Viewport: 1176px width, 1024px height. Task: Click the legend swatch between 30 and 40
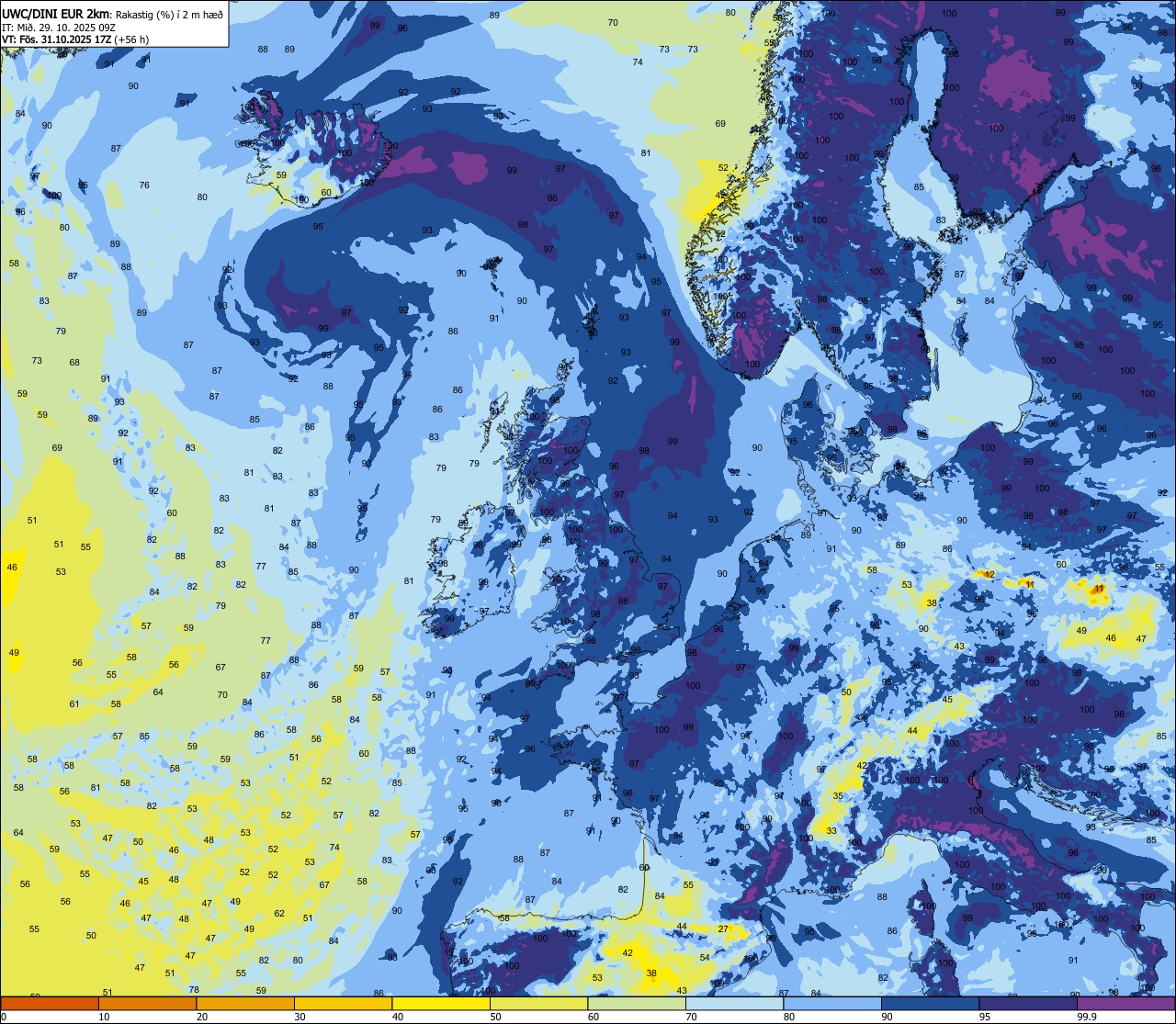pyautogui.click(x=343, y=1003)
